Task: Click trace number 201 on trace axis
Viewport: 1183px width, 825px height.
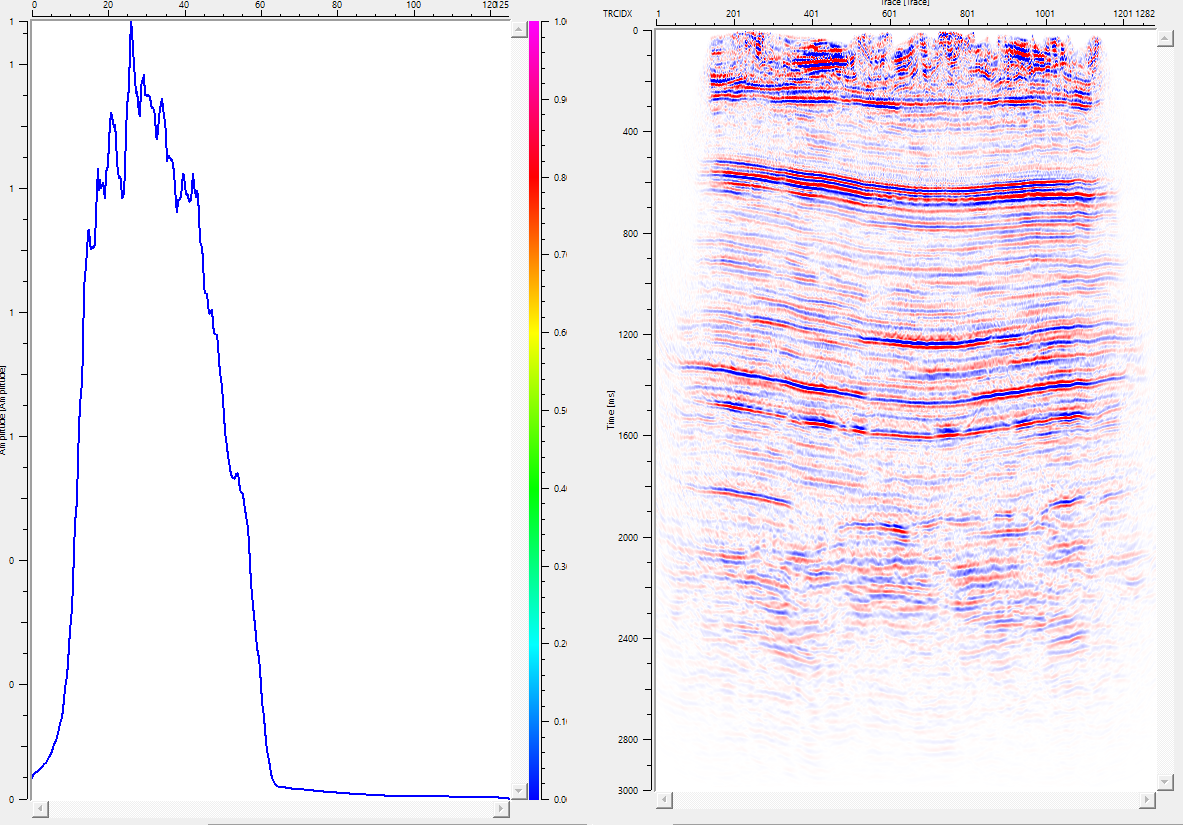Action: pos(733,14)
